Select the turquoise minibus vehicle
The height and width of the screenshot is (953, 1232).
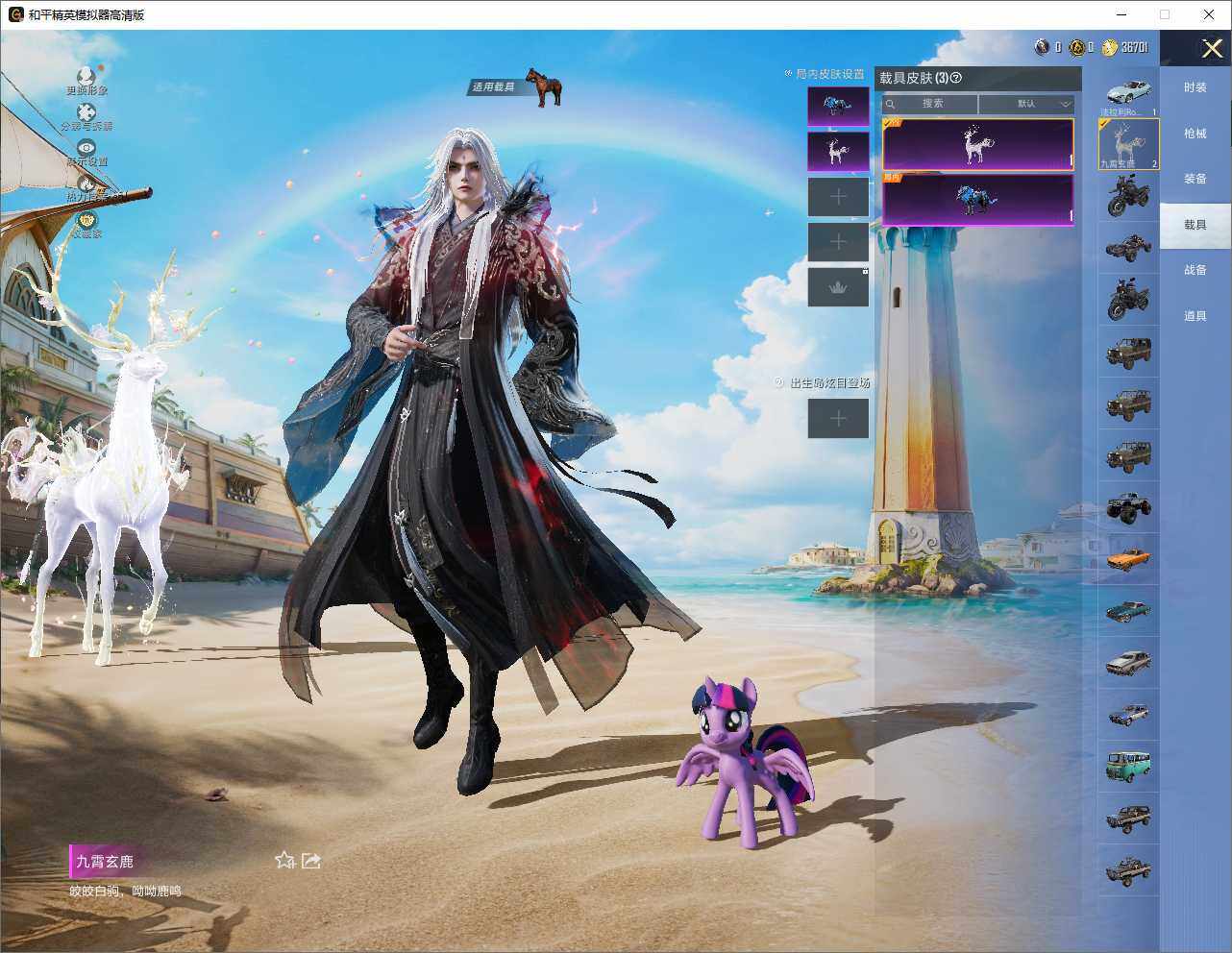pyautogui.click(x=1129, y=767)
